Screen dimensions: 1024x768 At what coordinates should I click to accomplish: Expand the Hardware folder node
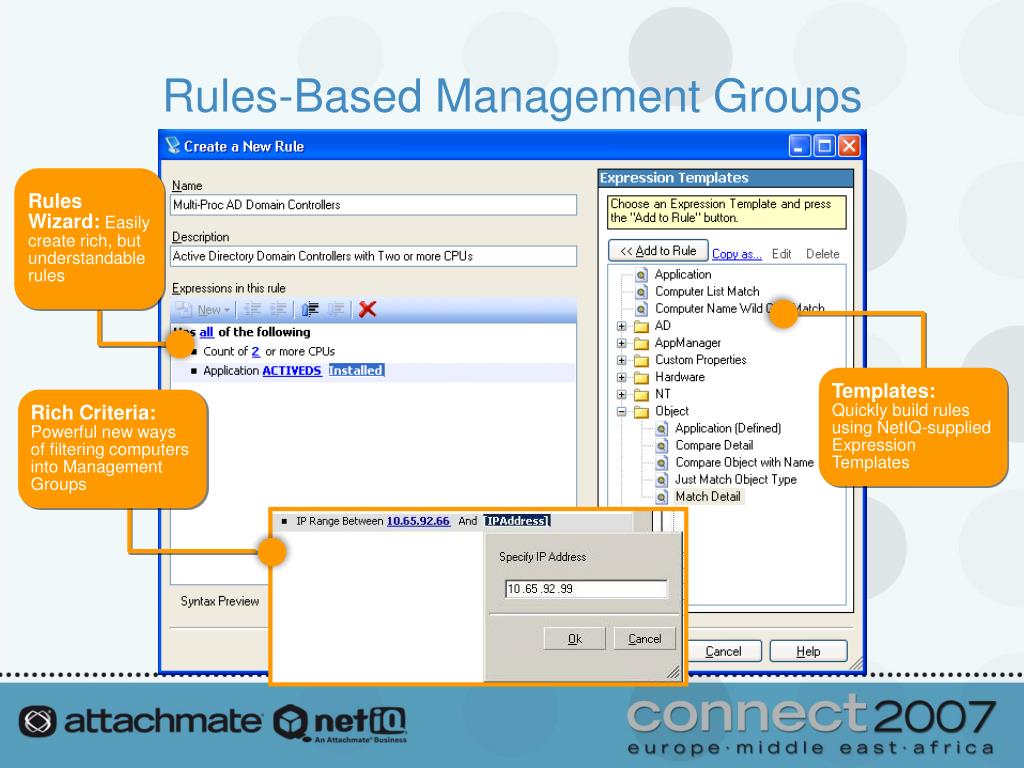pyautogui.click(x=622, y=377)
